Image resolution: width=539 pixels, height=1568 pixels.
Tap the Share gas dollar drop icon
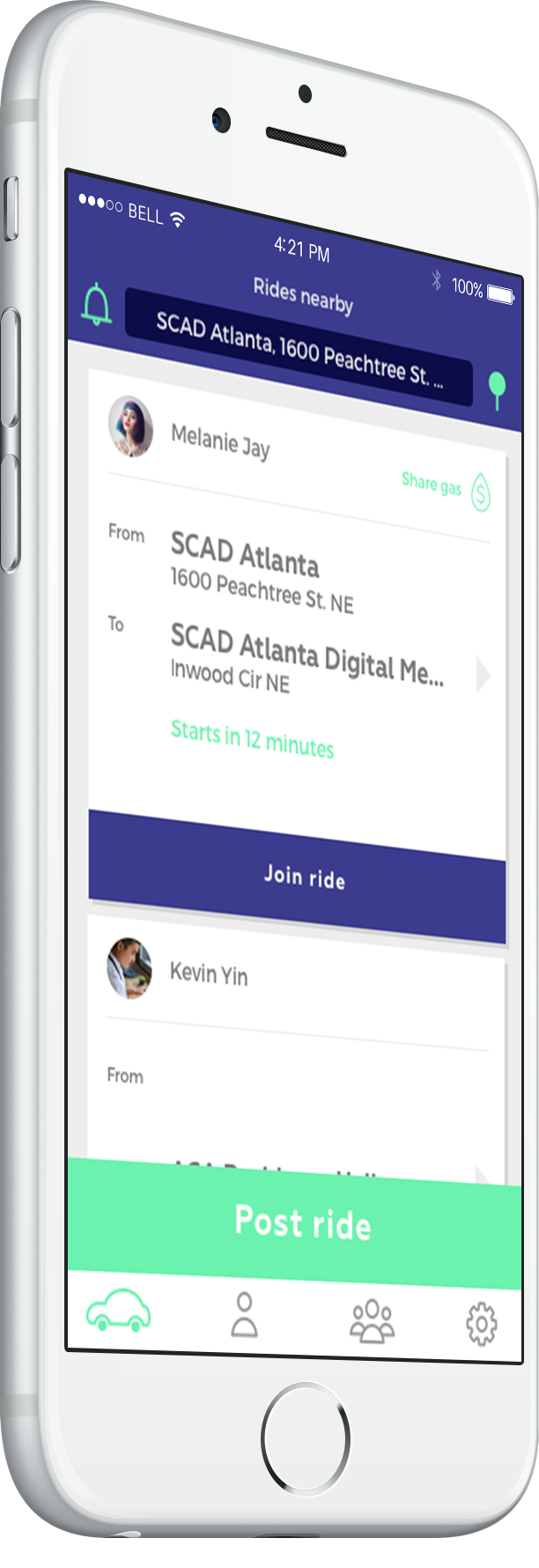pos(480,492)
